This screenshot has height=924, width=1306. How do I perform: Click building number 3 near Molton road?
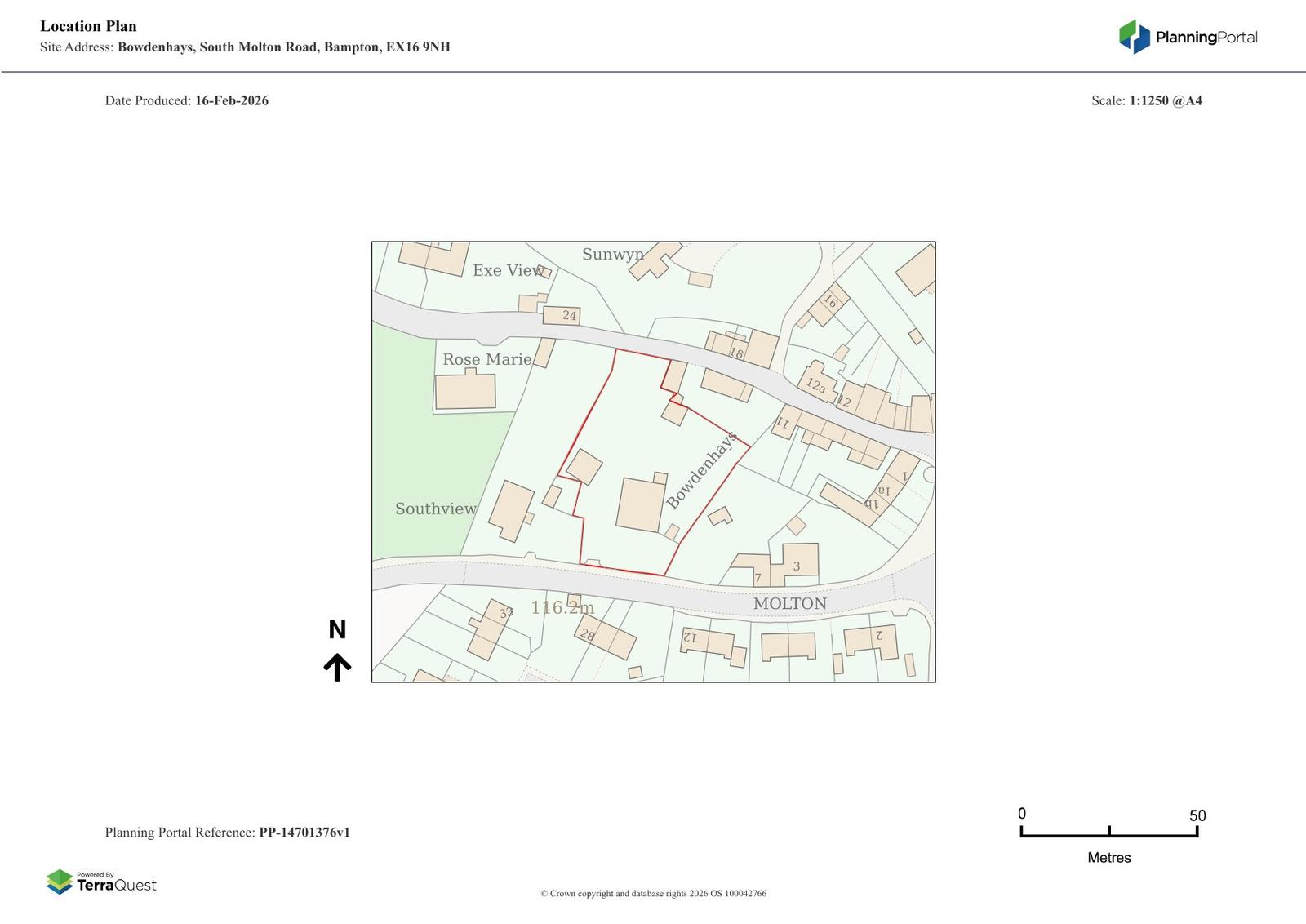coord(797,566)
